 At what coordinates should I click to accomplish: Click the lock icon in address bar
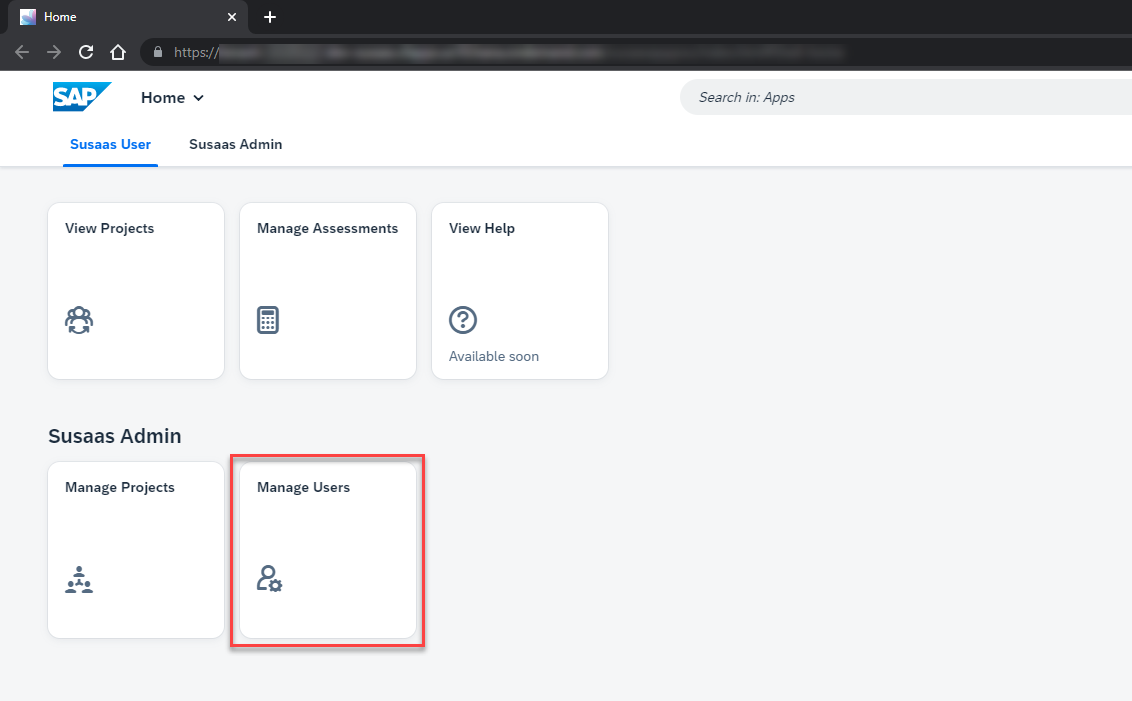click(x=158, y=52)
